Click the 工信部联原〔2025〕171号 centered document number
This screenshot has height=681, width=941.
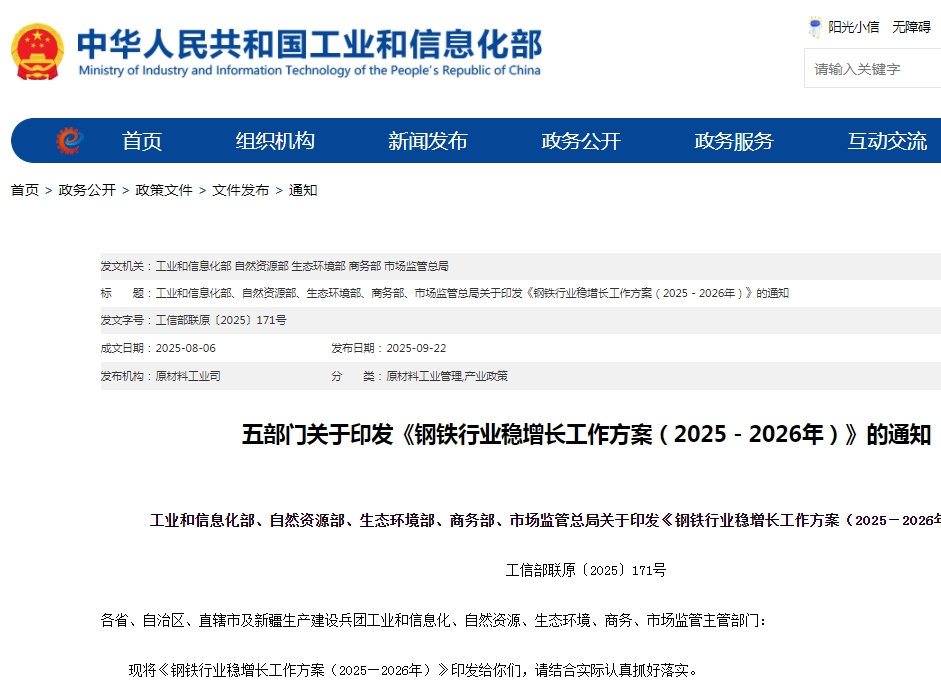[x=586, y=571]
